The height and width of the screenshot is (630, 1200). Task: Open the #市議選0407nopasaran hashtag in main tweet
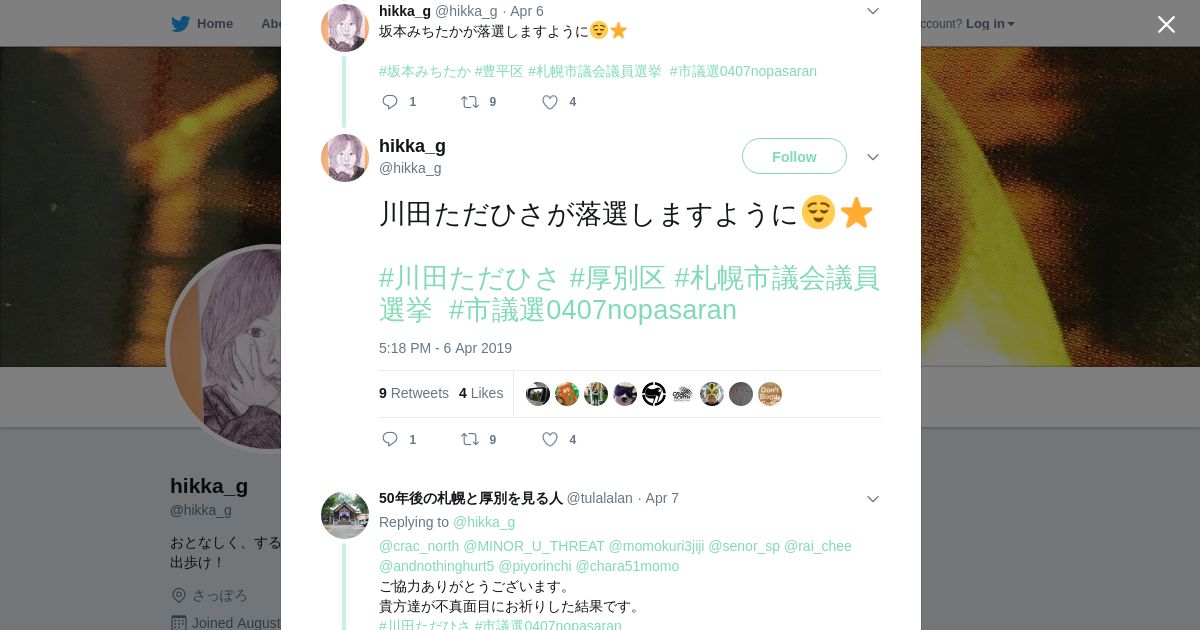[x=593, y=310]
